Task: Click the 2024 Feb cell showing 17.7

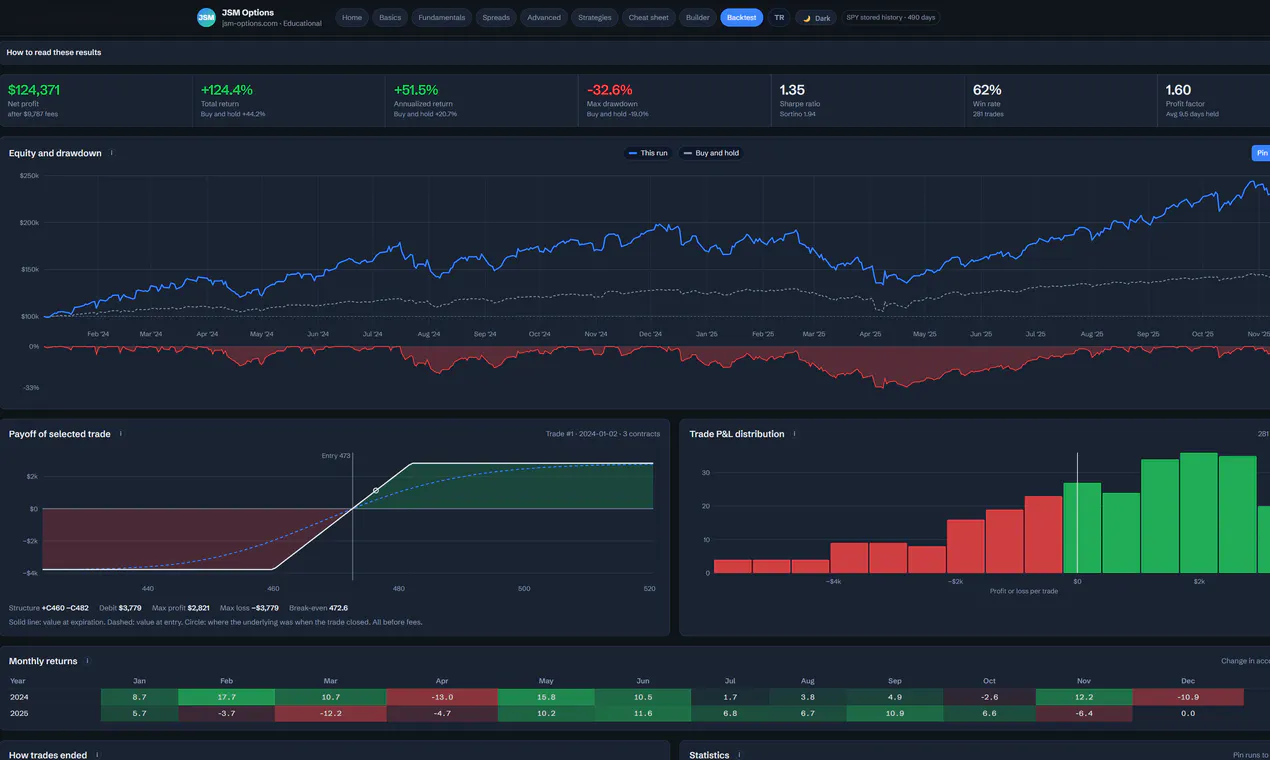Action: tap(226, 697)
